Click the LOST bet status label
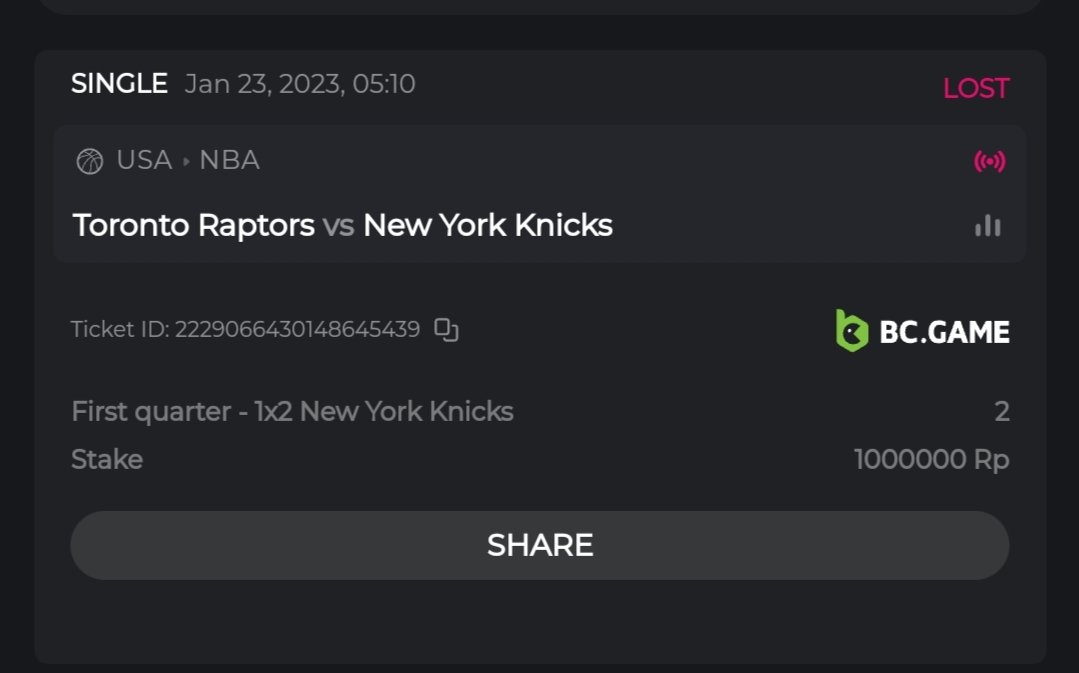This screenshot has height=673, width=1079. 976,88
